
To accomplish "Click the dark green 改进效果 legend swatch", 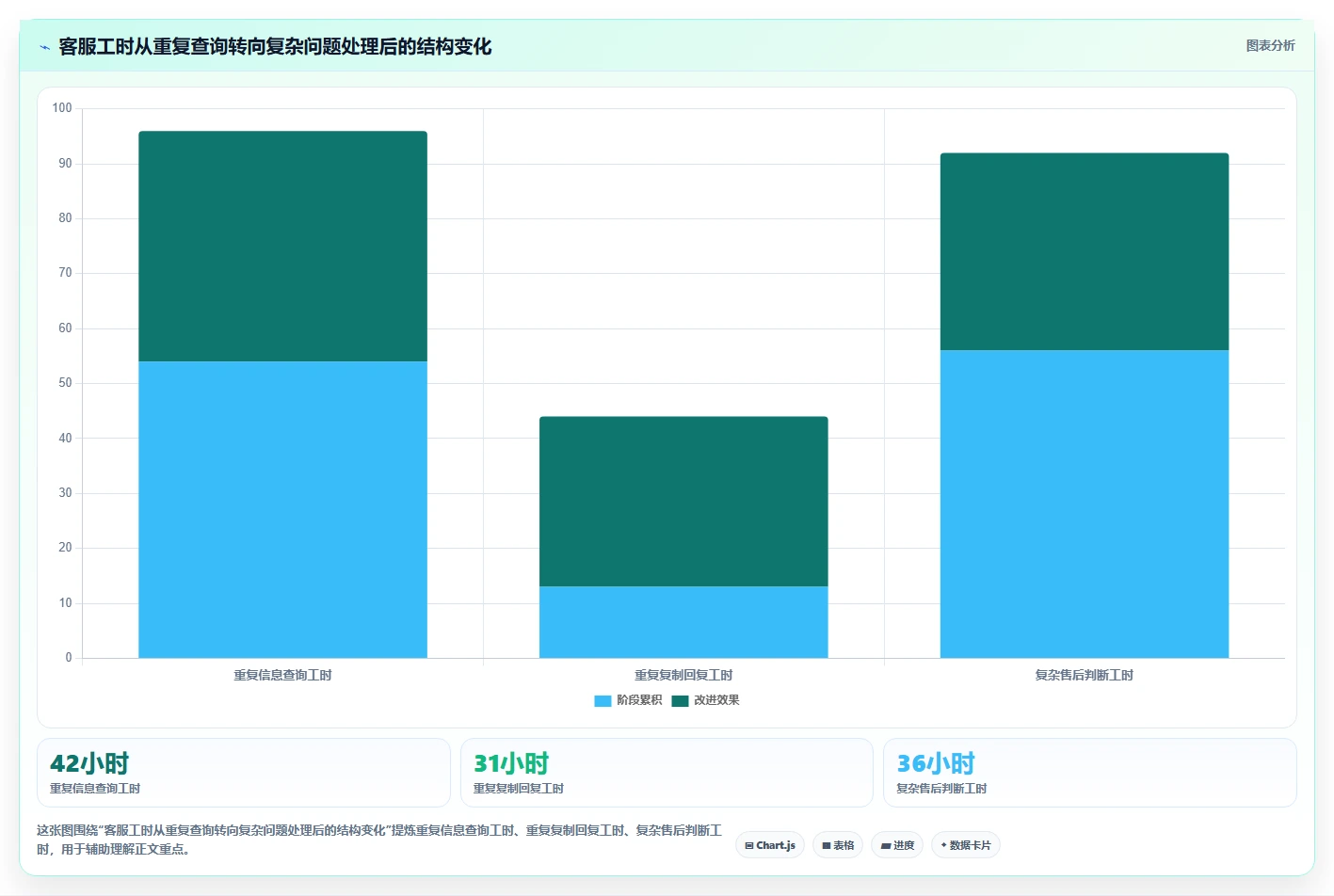I will click(x=680, y=700).
